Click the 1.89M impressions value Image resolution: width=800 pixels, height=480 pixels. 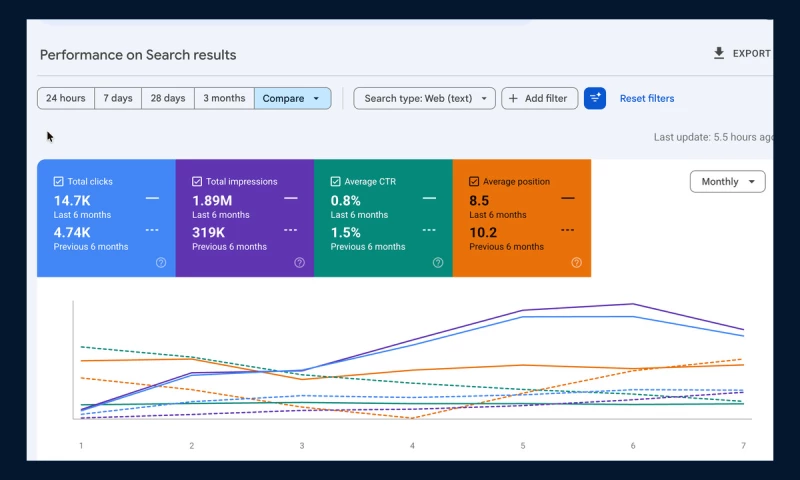[x=212, y=200]
